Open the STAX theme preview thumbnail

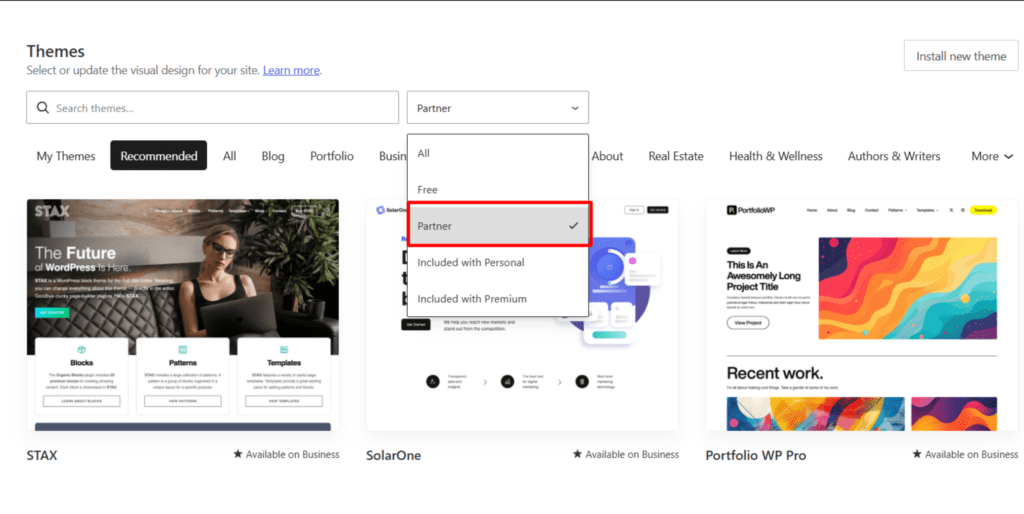coord(183,315)
